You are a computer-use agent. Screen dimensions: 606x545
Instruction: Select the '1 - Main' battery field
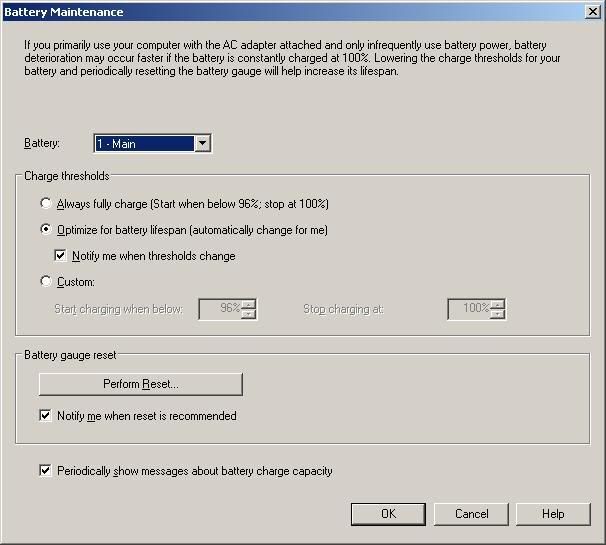(144, 144)
